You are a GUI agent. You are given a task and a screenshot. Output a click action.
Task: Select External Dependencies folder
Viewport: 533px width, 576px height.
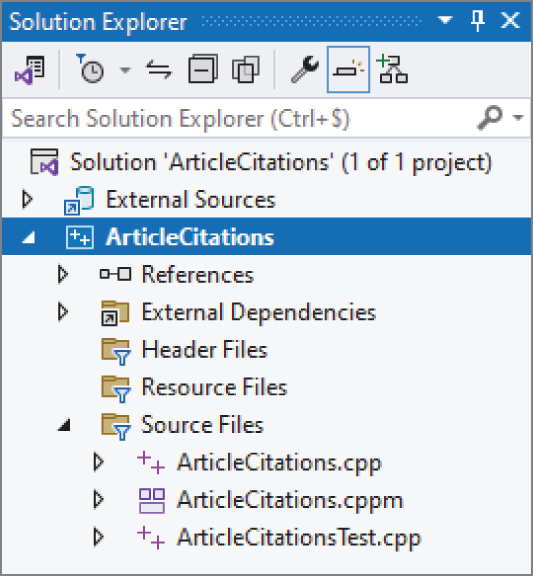pyautogui.click(x=259, y=312)
